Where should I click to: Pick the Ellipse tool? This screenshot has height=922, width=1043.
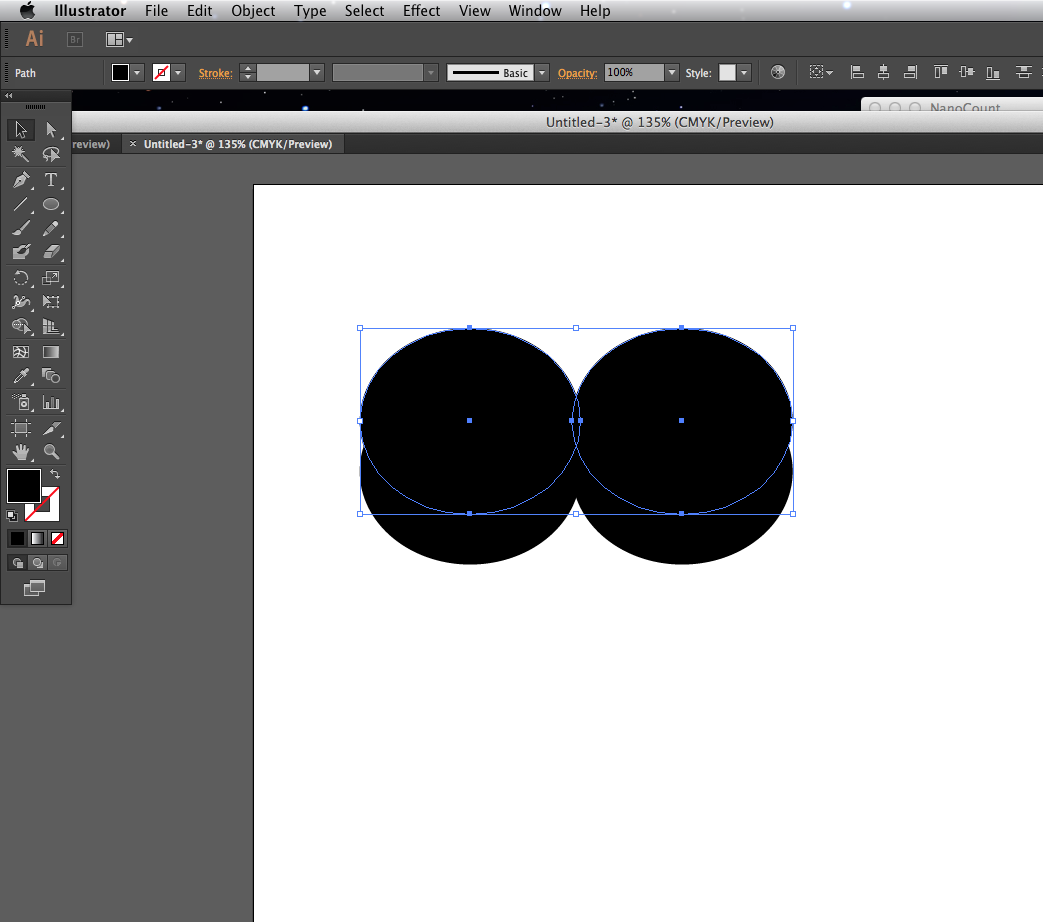[51, 204]
